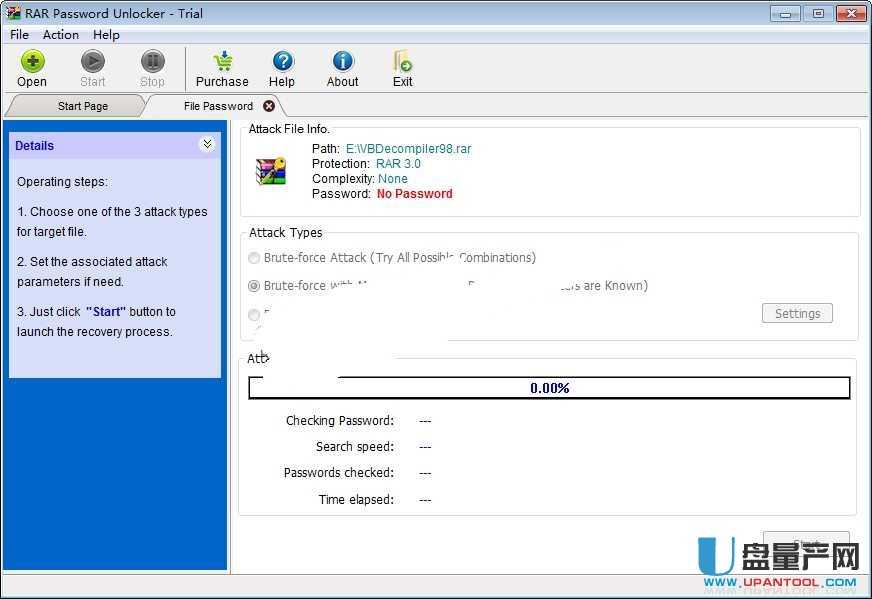The width and height of the screenshot is (872, 599).
Task: Click the Settings button
Action: click(797, 313)
